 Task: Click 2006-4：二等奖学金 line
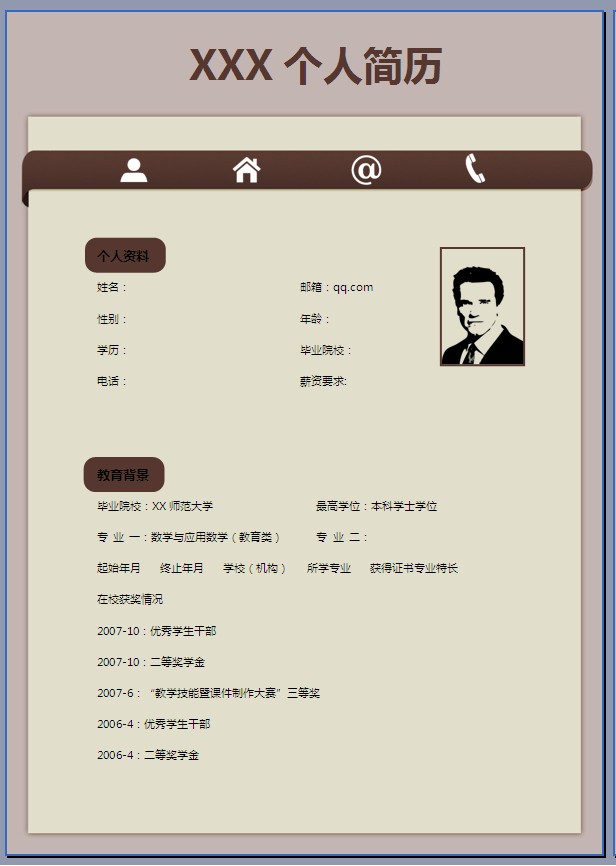click(x=148, y=755)
